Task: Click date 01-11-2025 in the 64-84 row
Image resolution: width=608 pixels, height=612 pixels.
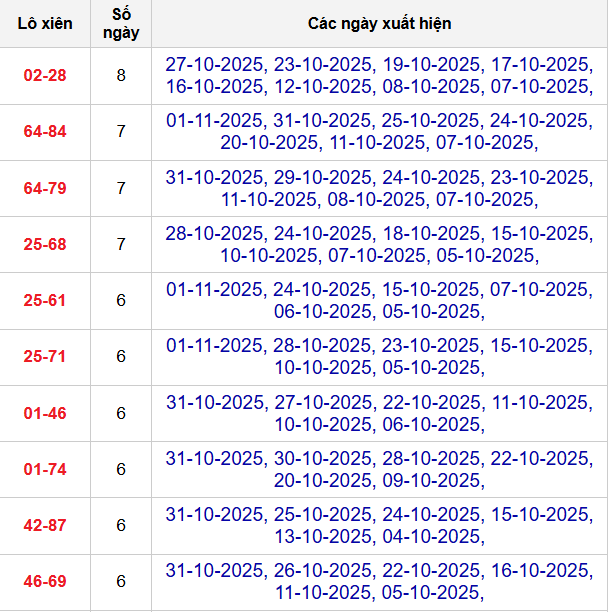Action: 215,120
